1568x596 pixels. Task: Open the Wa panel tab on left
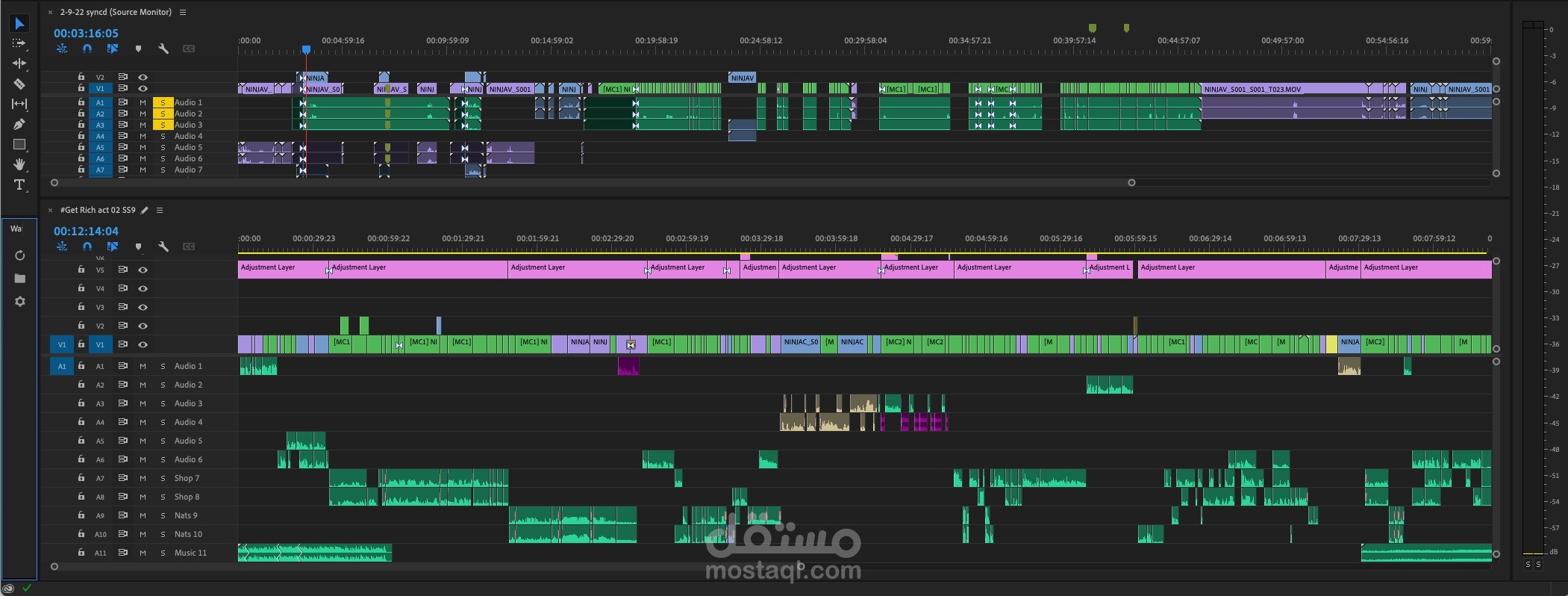tap(16, 229)
